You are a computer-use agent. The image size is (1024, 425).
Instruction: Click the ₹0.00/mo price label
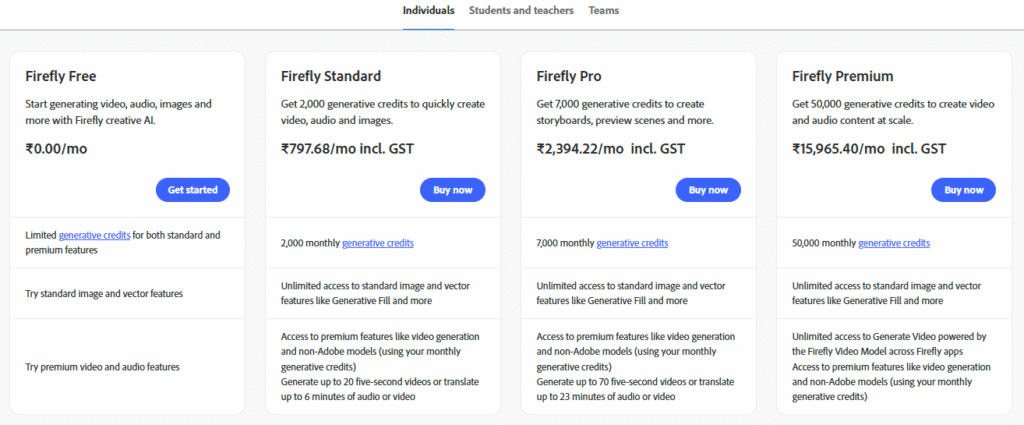[56, 149]
